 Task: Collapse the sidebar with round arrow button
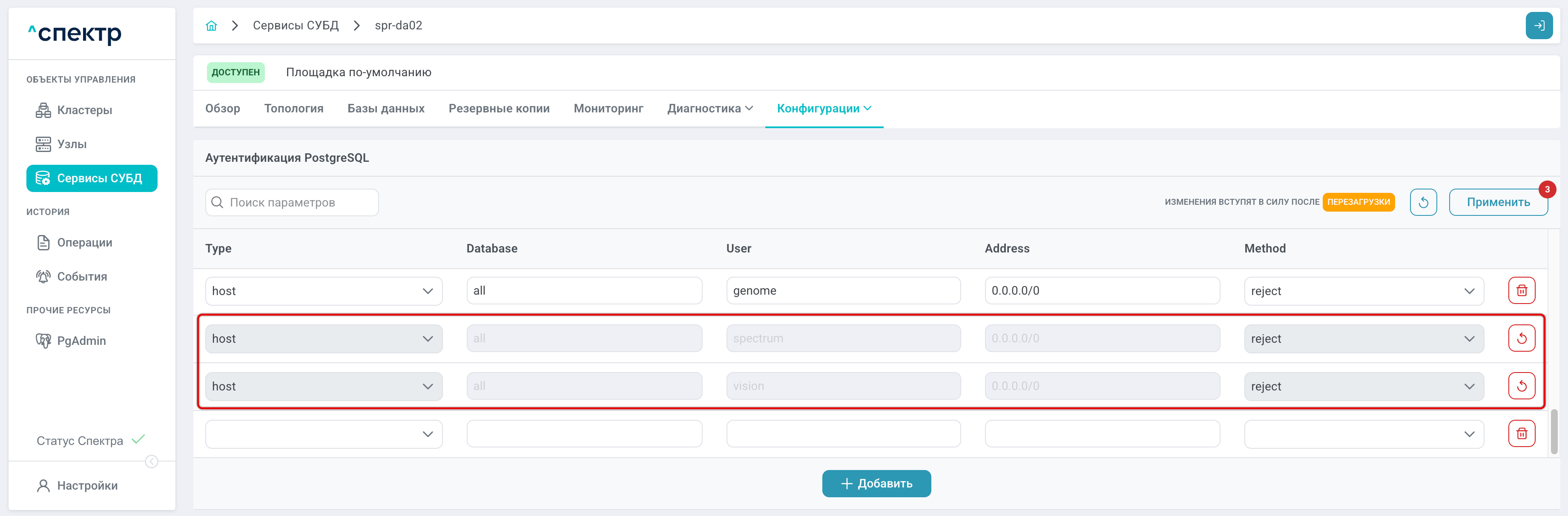click(x=152, y=462)
